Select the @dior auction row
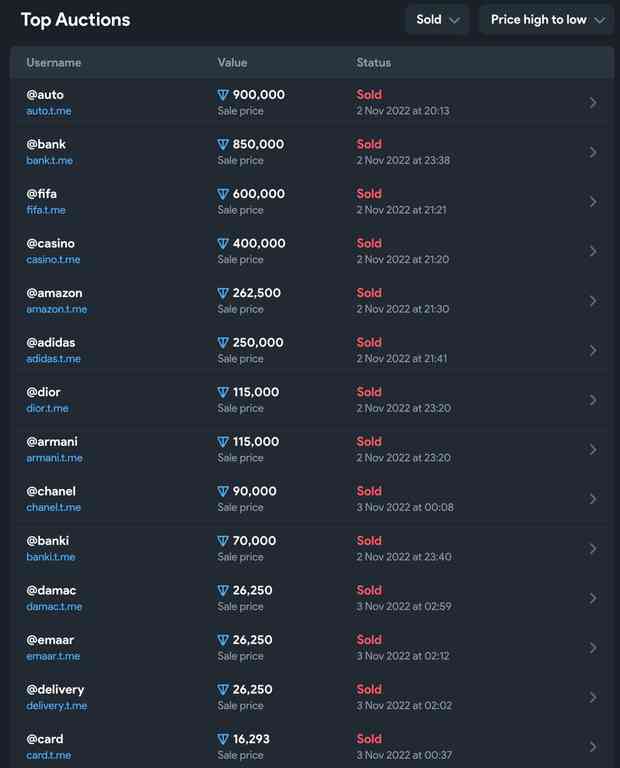Screen dimensions: 620x768 pos(311,400)
